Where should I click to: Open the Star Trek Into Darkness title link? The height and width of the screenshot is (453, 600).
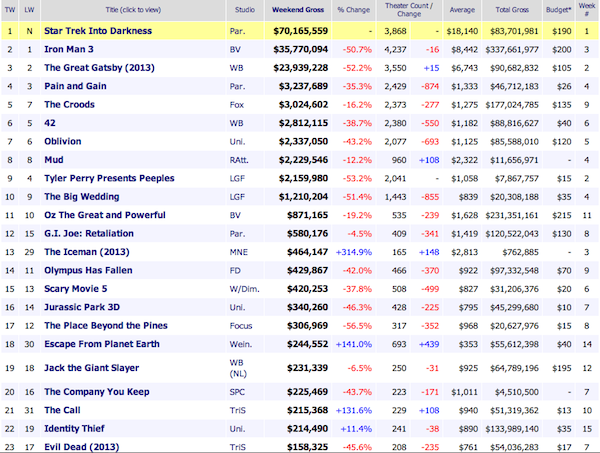click(98, 31)
